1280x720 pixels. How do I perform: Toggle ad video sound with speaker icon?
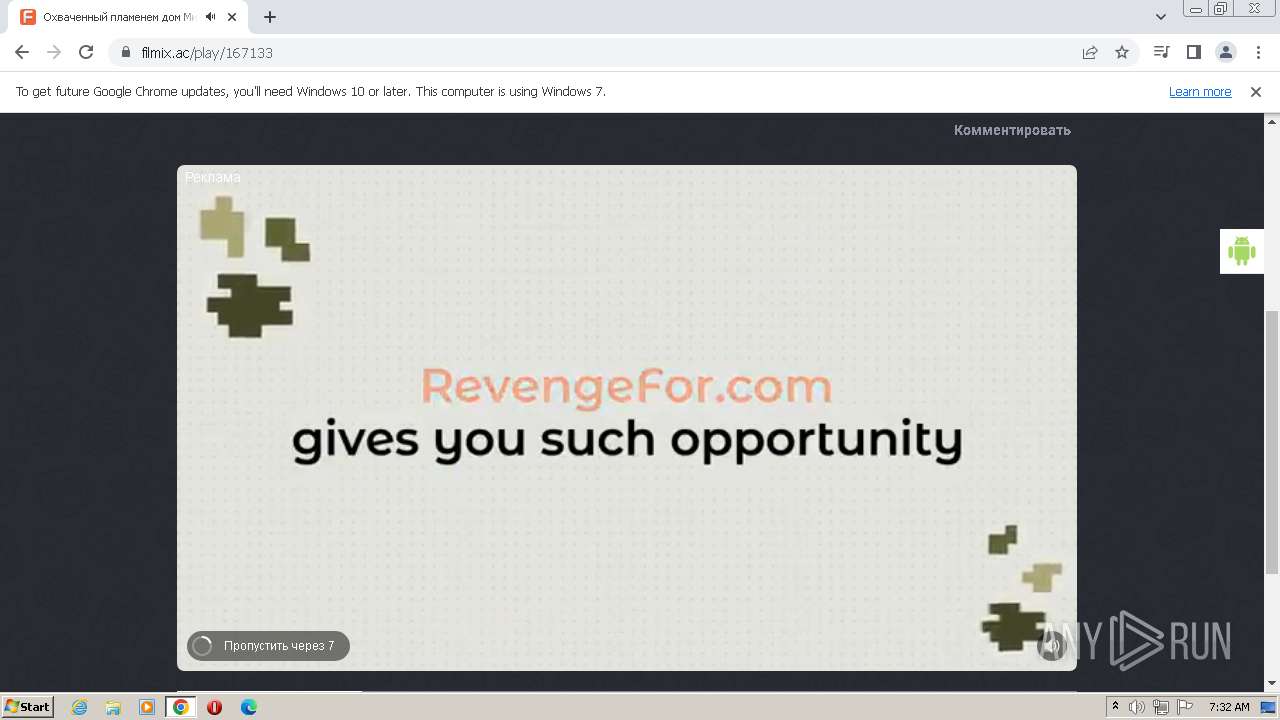(x=1051, y=646)
